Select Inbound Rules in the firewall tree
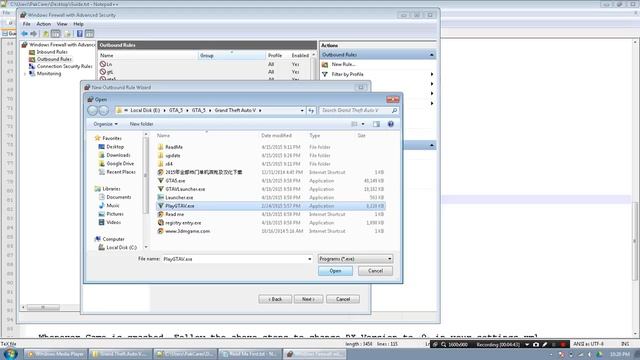 (x=52, y=52)
